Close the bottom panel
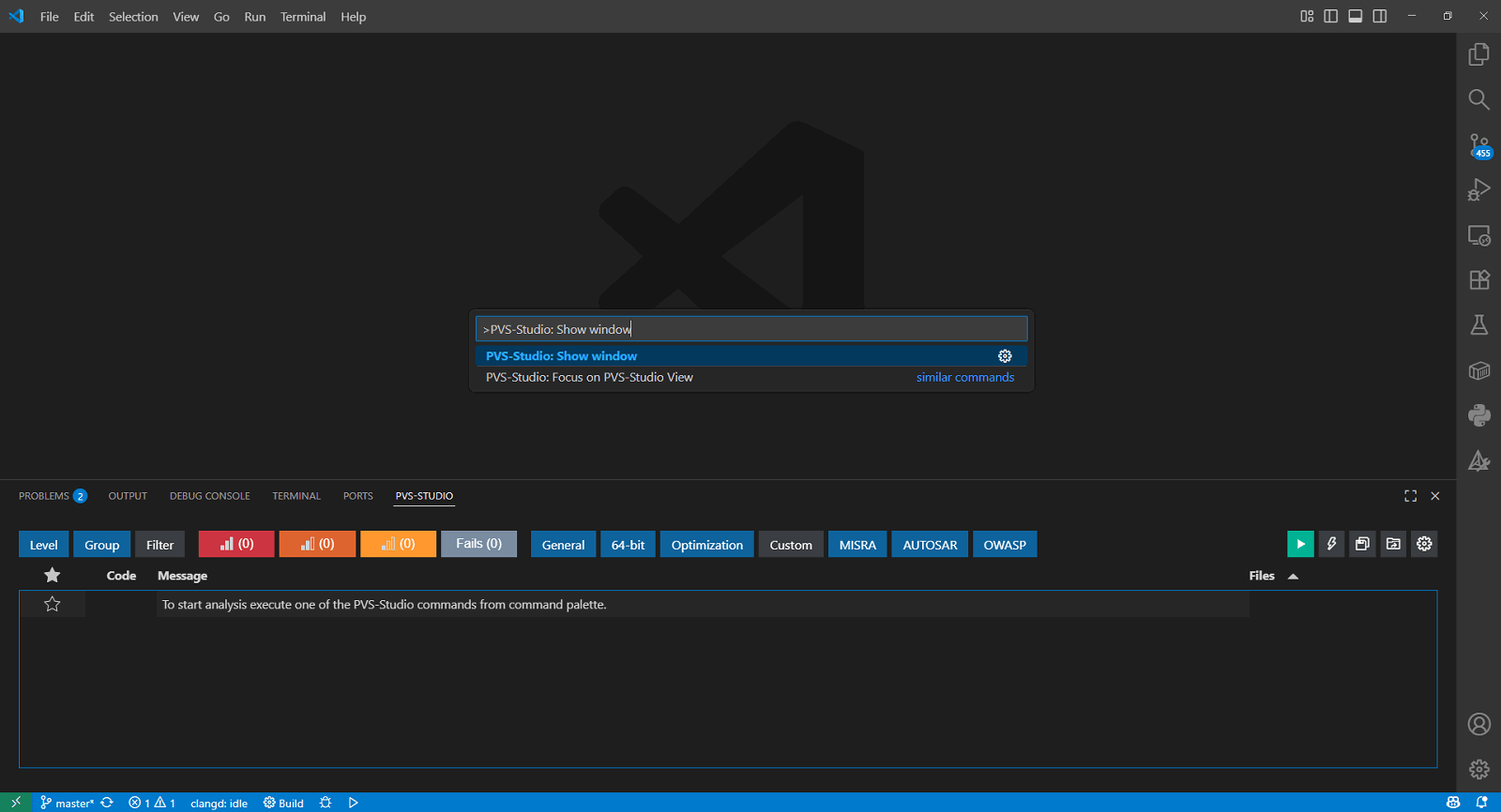Screen dimensions: 1501x812 click(1434, 496)
